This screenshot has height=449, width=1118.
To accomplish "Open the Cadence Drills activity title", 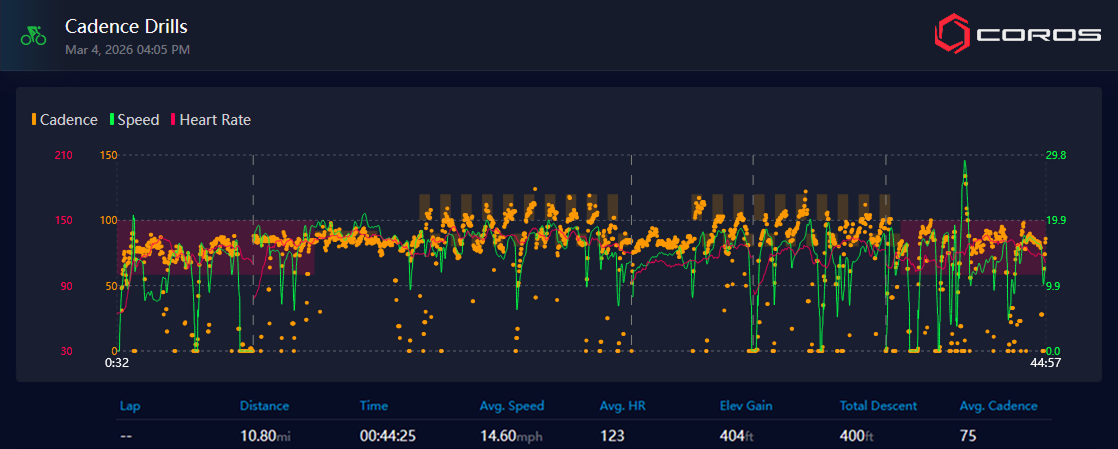I will coord(126,26).
